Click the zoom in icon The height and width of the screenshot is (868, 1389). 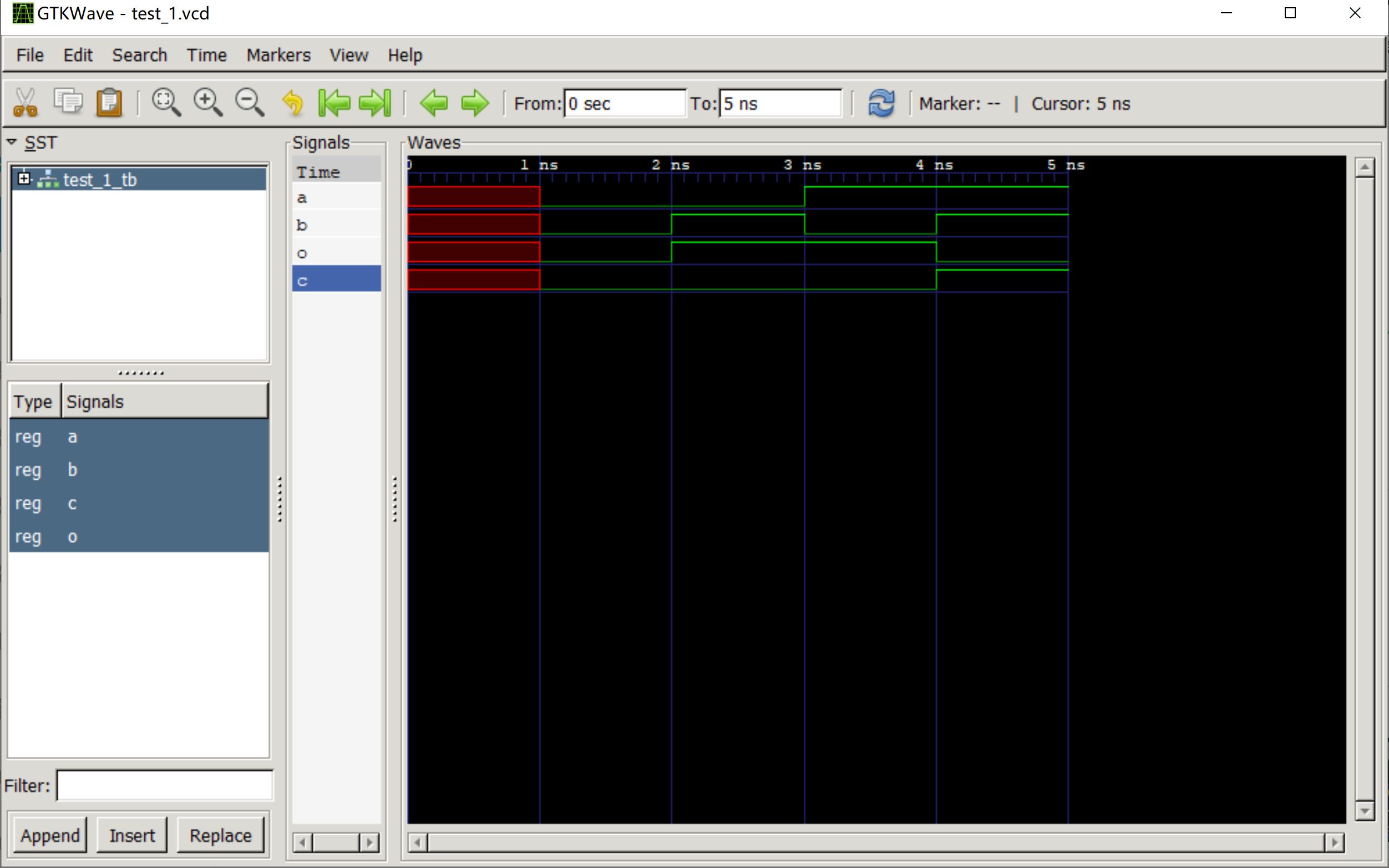click(x=207, y=103)
